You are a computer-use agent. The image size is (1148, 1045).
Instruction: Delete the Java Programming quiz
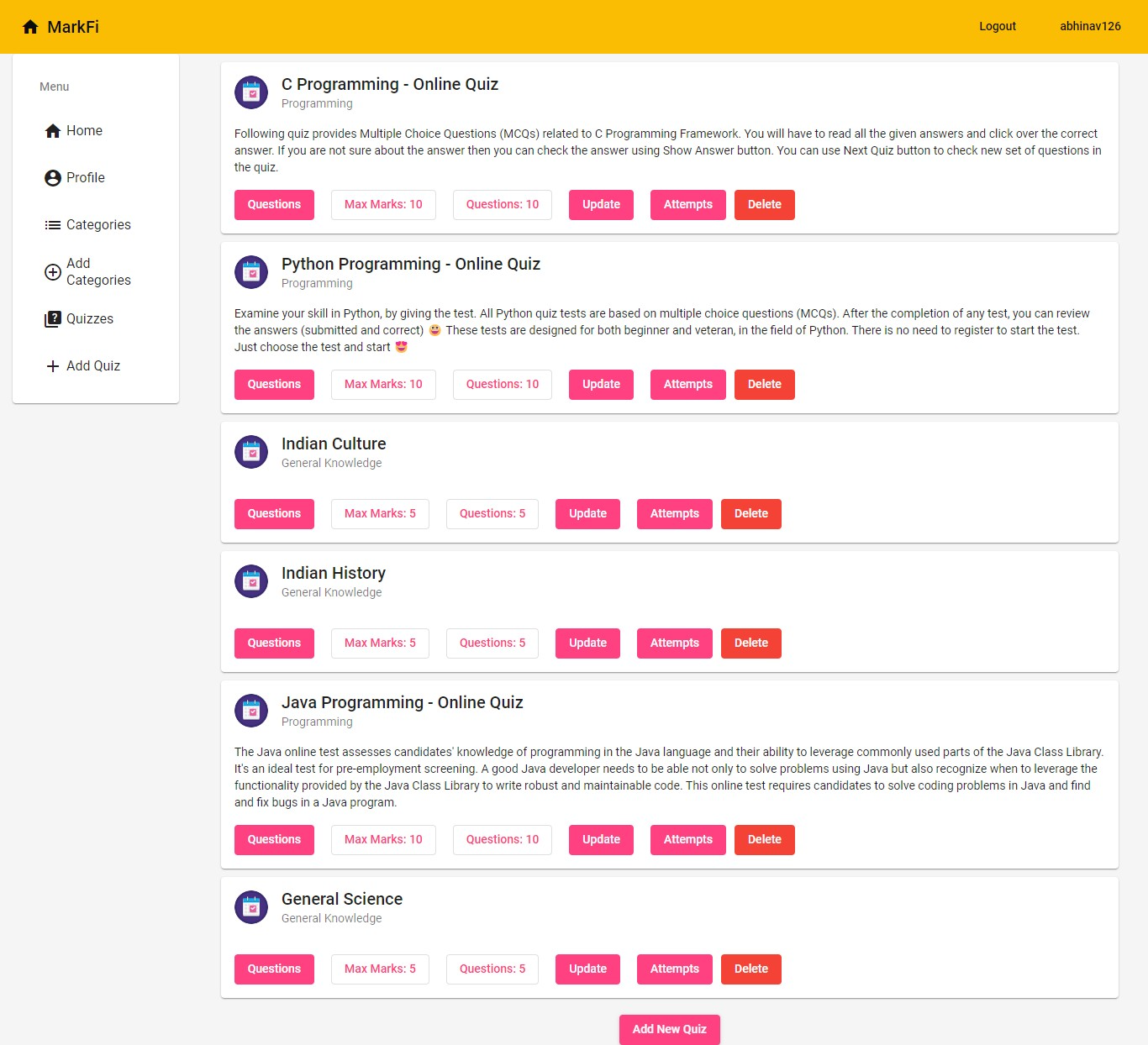[x=765, y=840]
